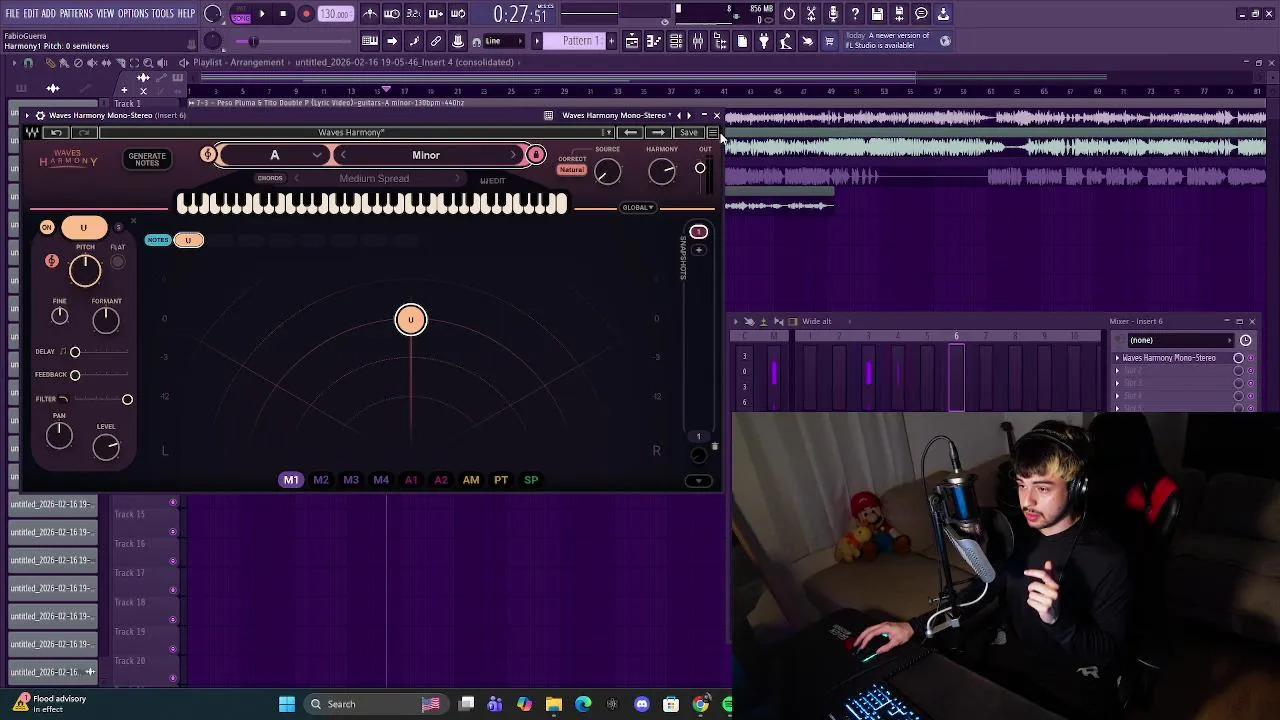Open the Line snap dropdown
Screen dimensions: 1280x720
coord(502,41)
